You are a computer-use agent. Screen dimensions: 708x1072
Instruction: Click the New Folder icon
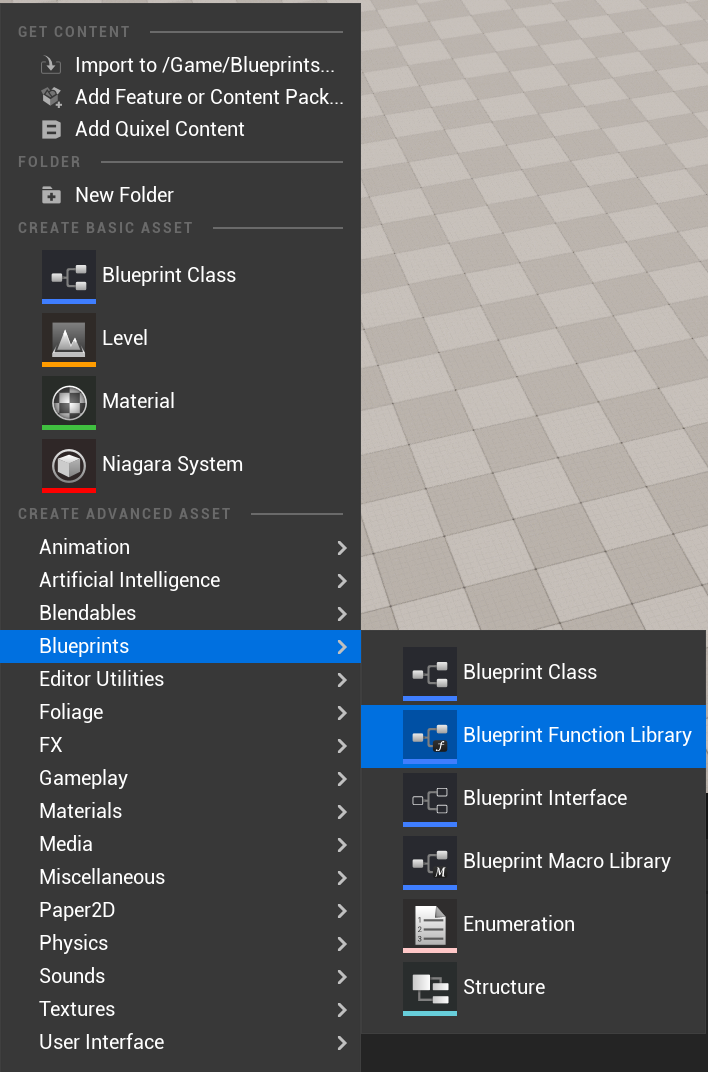[51, 195]
